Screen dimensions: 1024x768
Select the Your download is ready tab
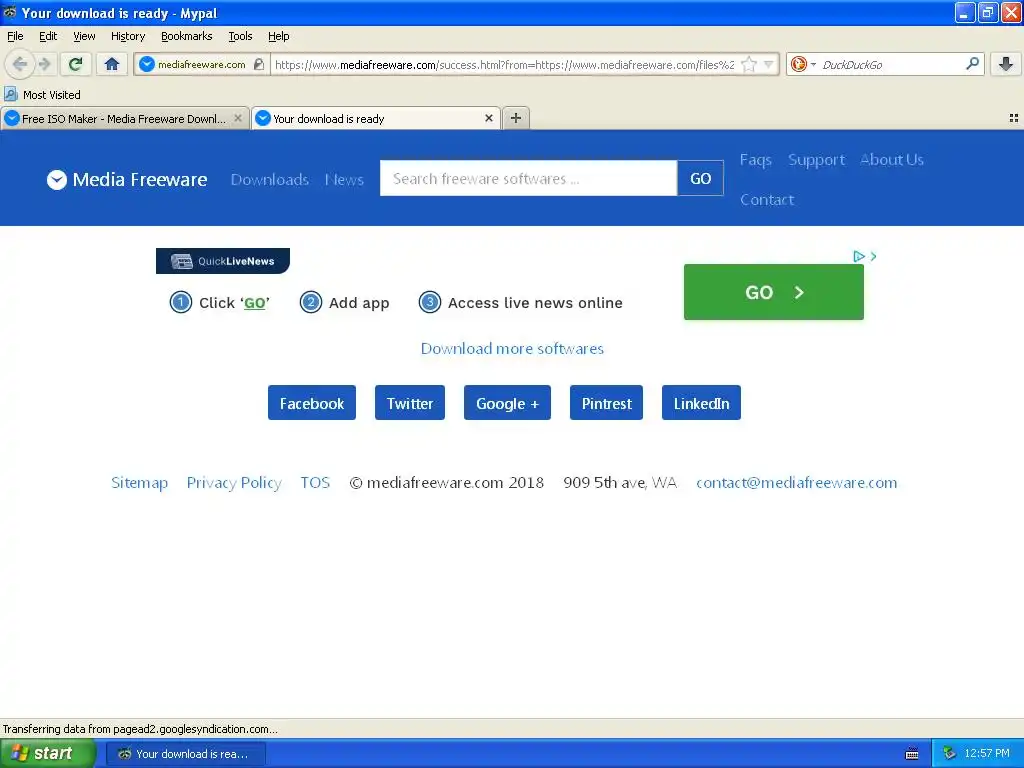point(376,118)
